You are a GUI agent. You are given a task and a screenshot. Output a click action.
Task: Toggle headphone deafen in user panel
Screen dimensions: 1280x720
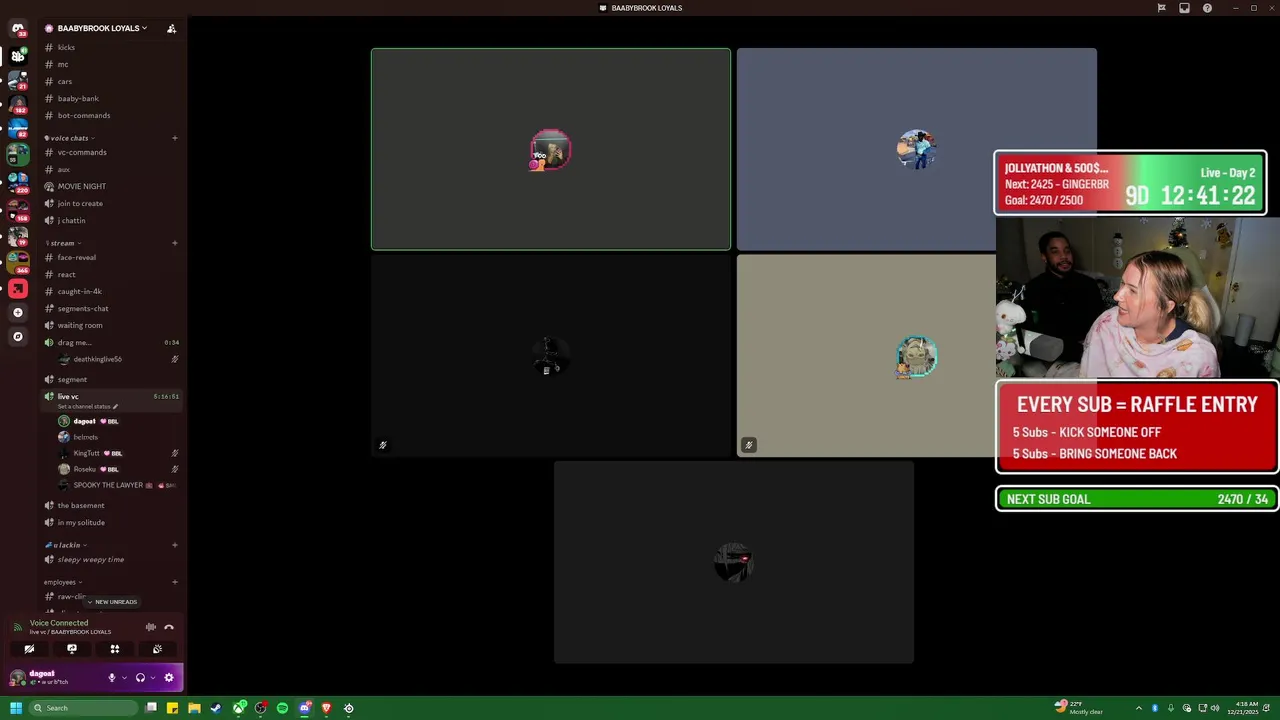pyautogui.click(x=140, y=677)
